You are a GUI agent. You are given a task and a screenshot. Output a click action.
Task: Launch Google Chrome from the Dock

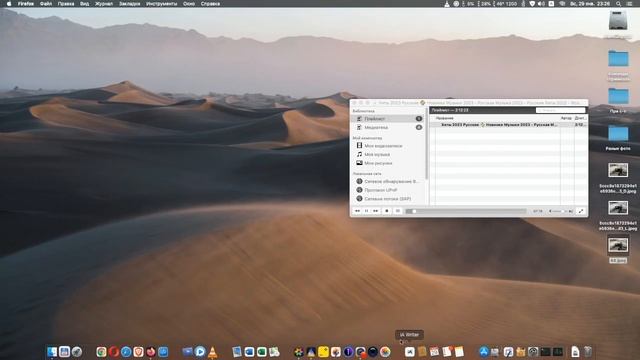[101, 351]
